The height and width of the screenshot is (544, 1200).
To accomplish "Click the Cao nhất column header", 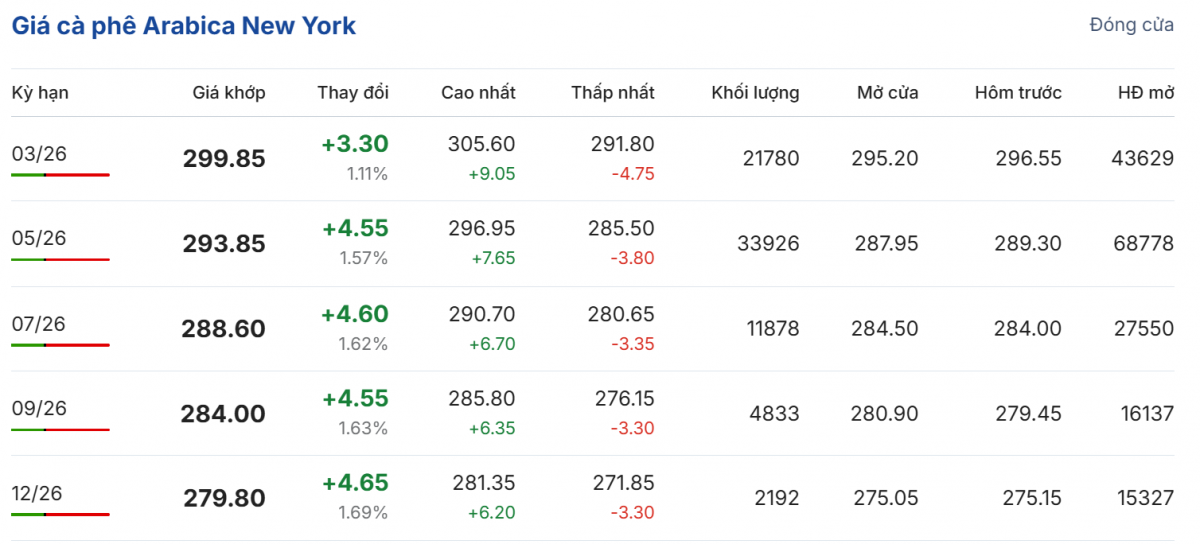I will coord(478,93).
